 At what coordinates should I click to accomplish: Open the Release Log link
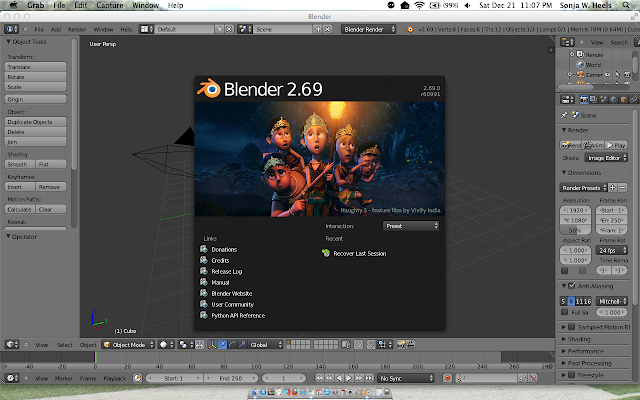(x=227, y=271)
